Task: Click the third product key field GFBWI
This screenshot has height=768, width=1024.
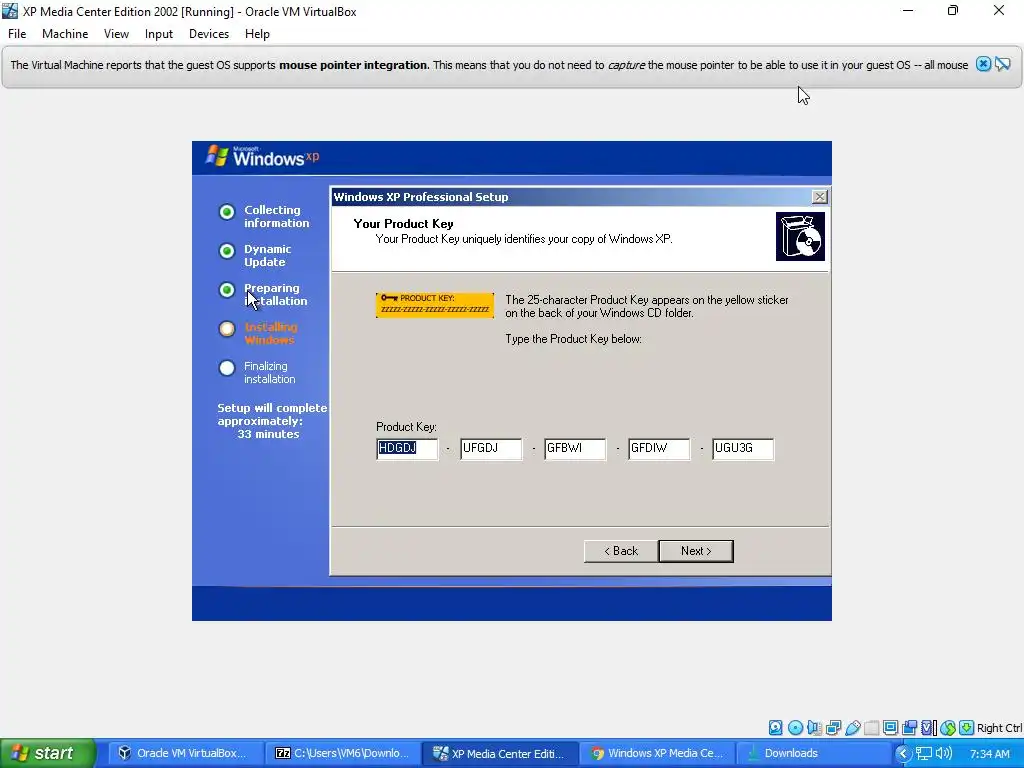Action: coord(575,449)
